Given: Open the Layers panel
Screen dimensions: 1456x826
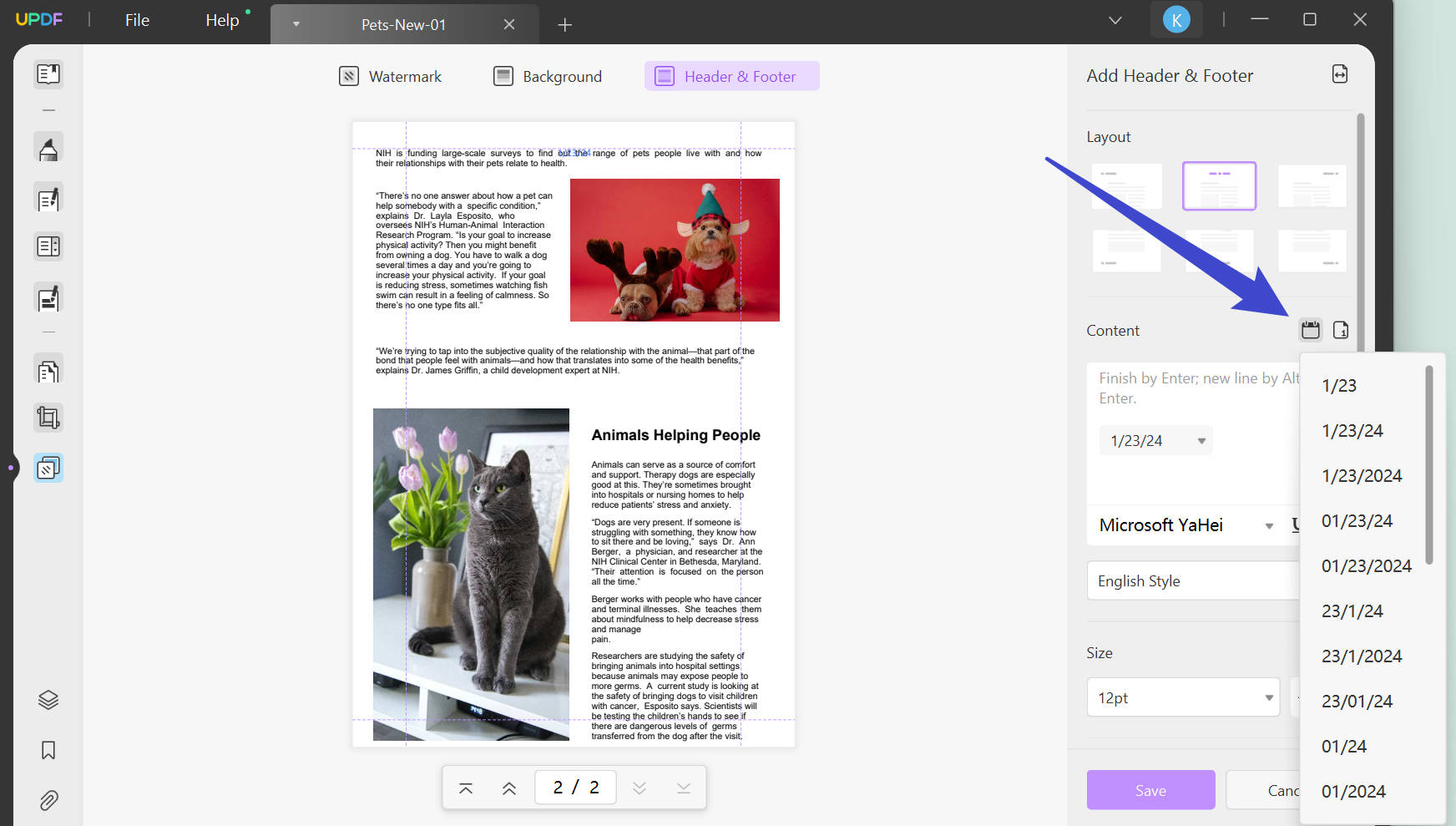Looking at the screenshot, I should [x=48, y=699].
